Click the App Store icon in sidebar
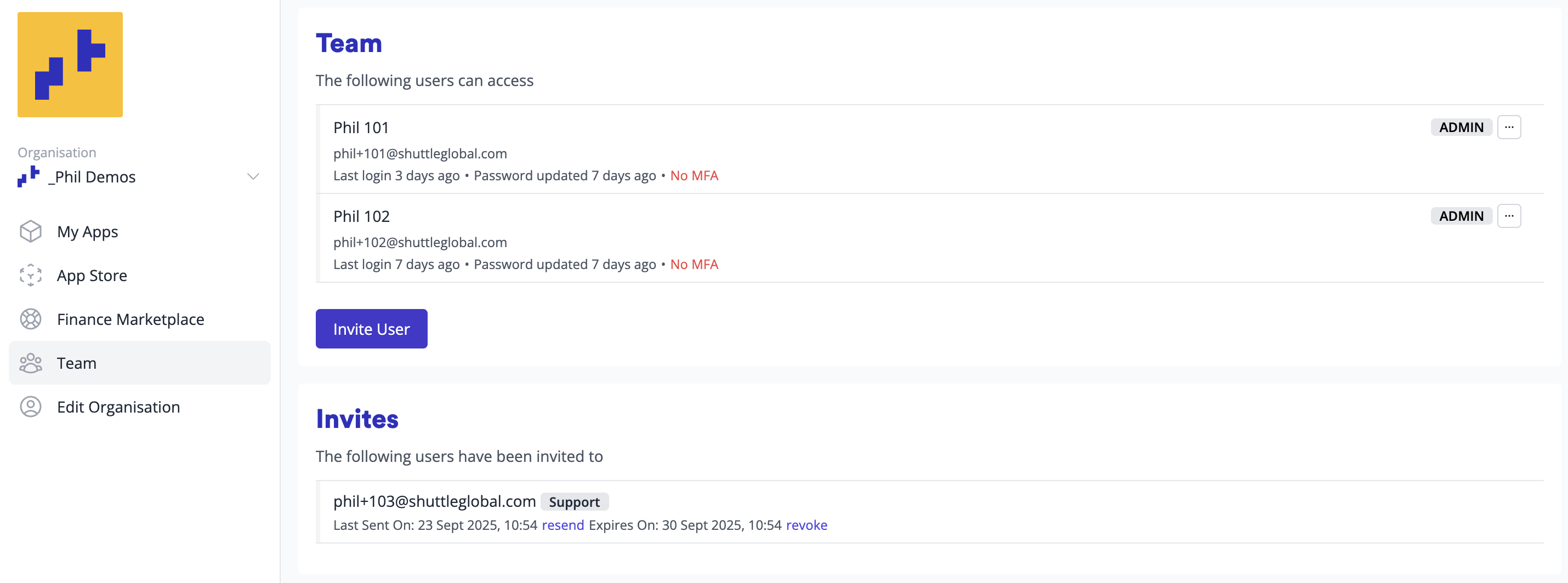Image resolution: width=1568 pixels, height=583 pixels. (31, 275)
